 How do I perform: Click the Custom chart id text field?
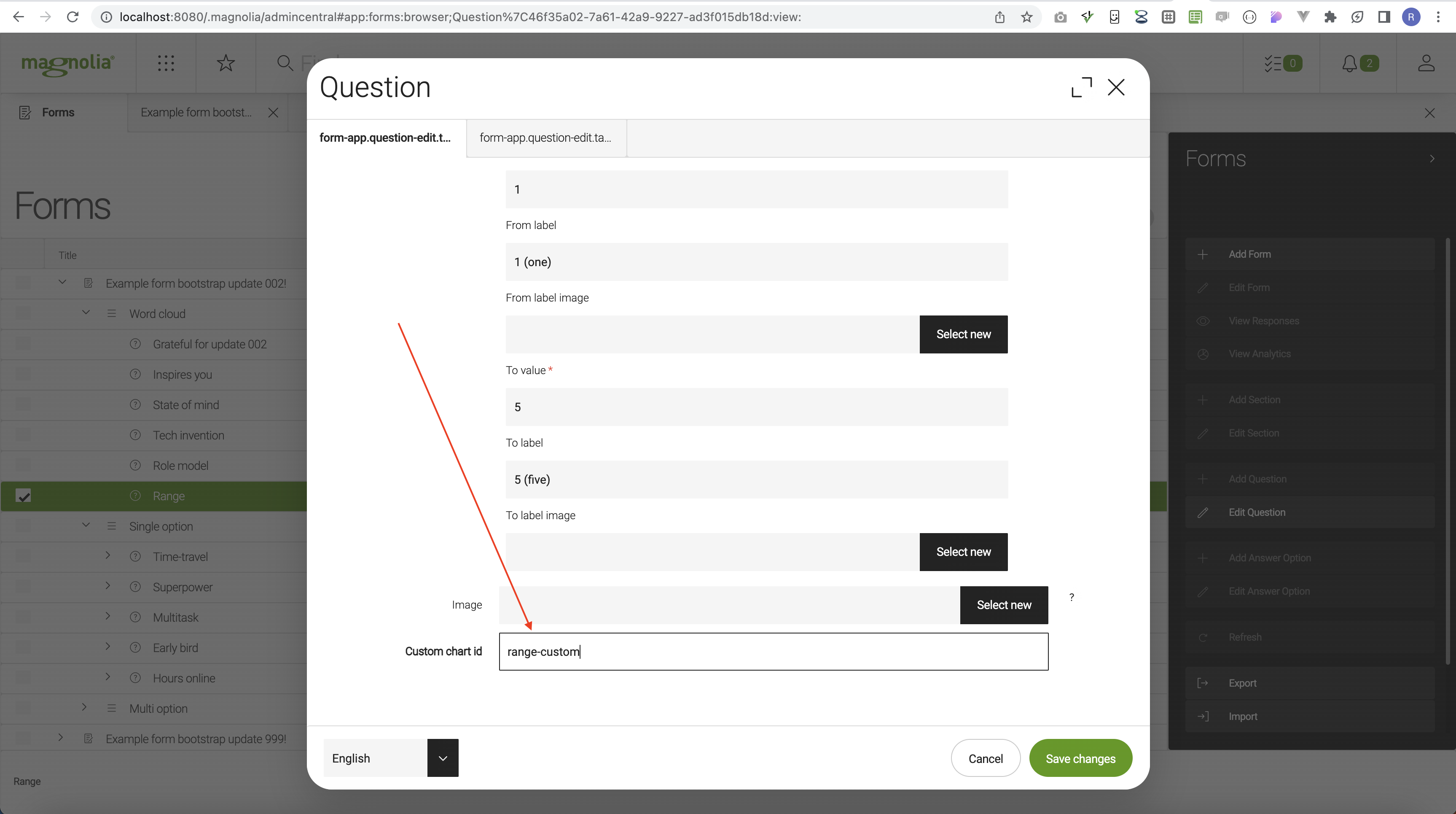[773, 652]
